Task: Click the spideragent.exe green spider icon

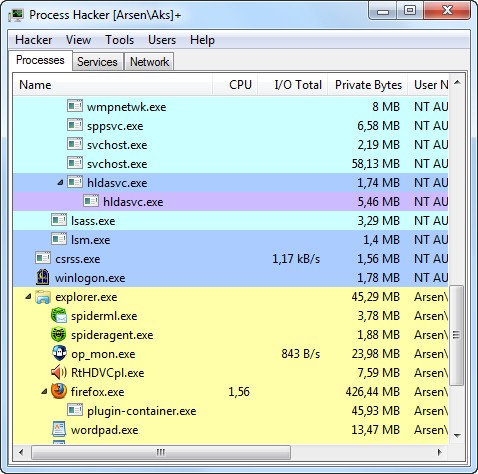Action: pos(59,335)
